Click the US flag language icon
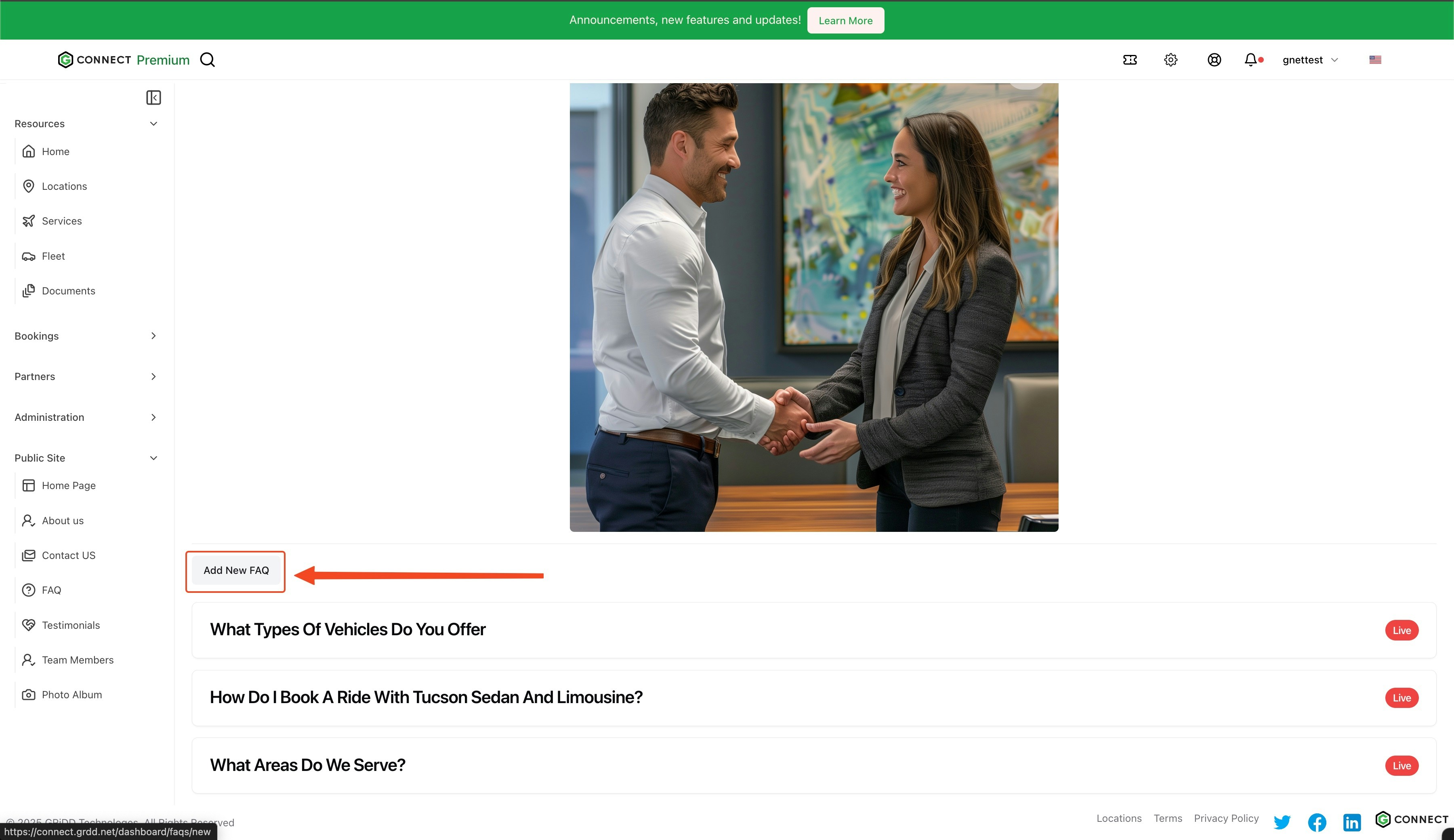Screen dimensions: 1454x840 (1375, 60)
